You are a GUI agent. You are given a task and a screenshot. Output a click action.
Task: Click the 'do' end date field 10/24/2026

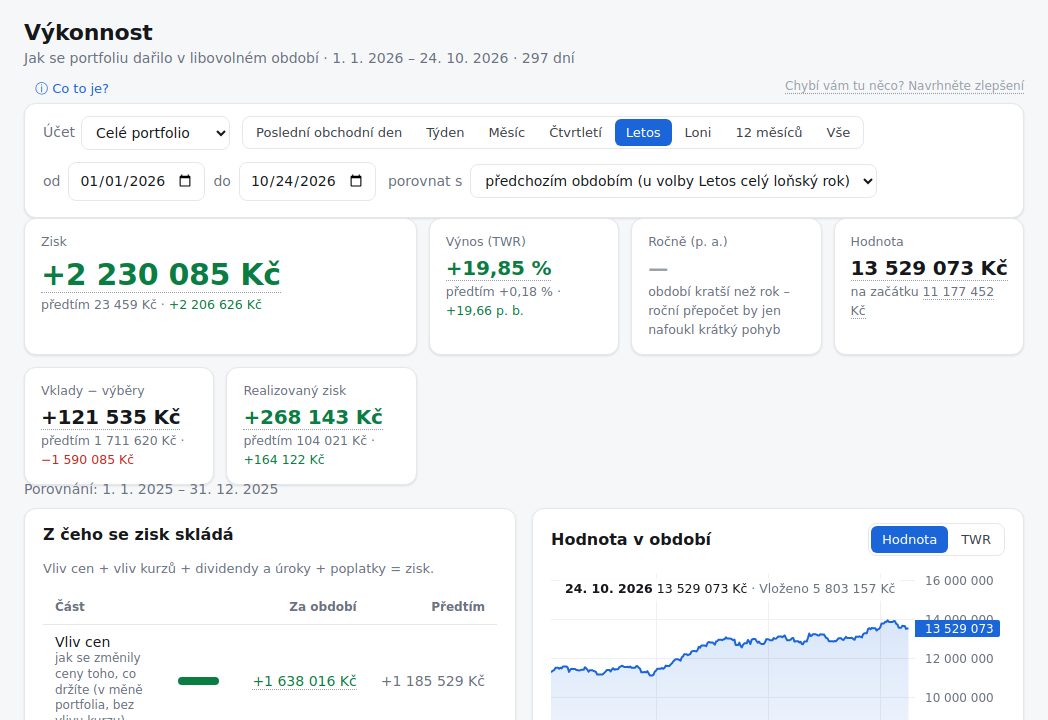307,181
